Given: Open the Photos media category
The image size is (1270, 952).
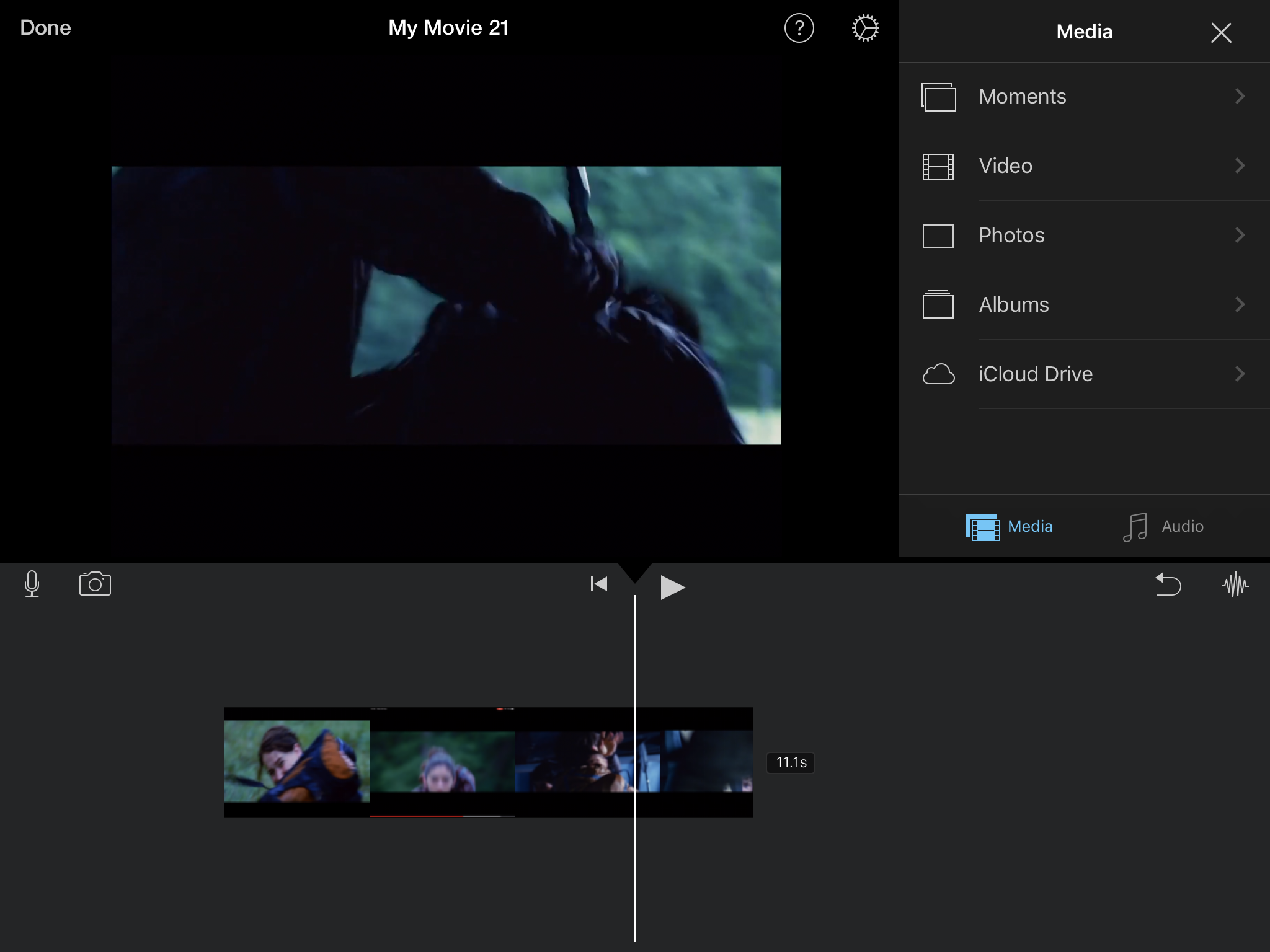Looking at the screenshot, I should click(1011, 236).
